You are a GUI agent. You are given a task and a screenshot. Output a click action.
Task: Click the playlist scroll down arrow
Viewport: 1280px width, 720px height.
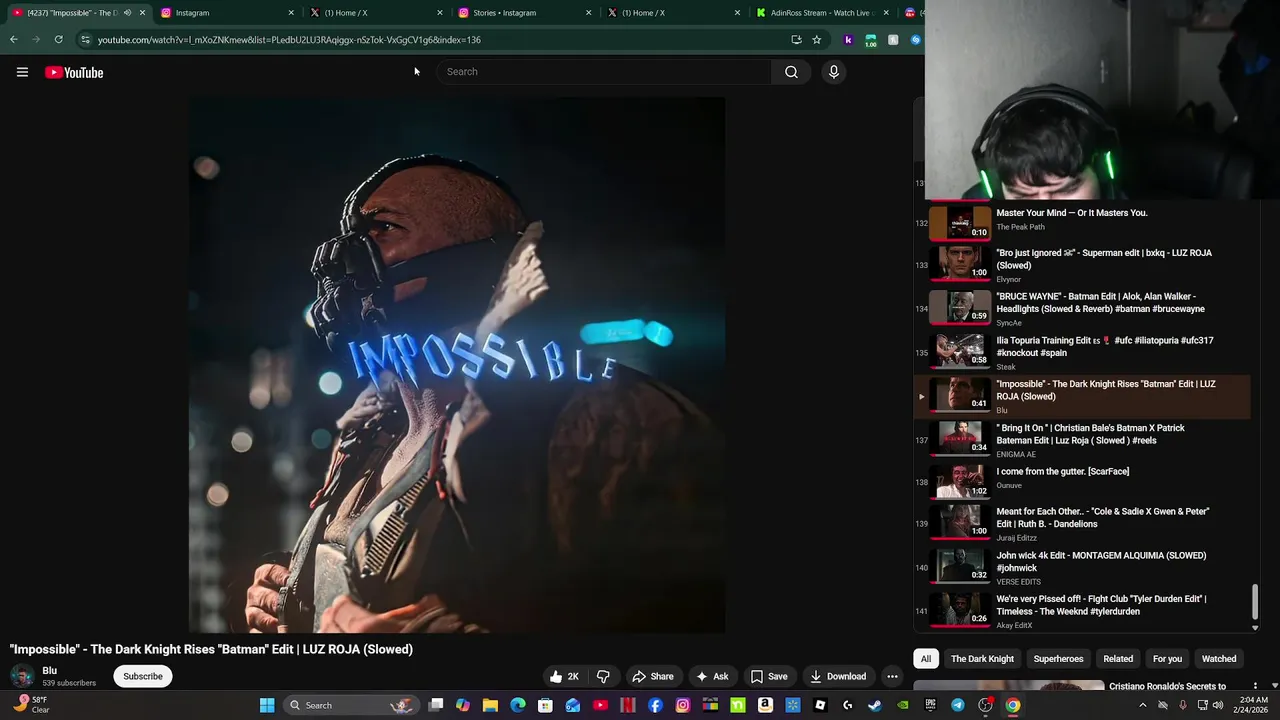(1255, 627)
